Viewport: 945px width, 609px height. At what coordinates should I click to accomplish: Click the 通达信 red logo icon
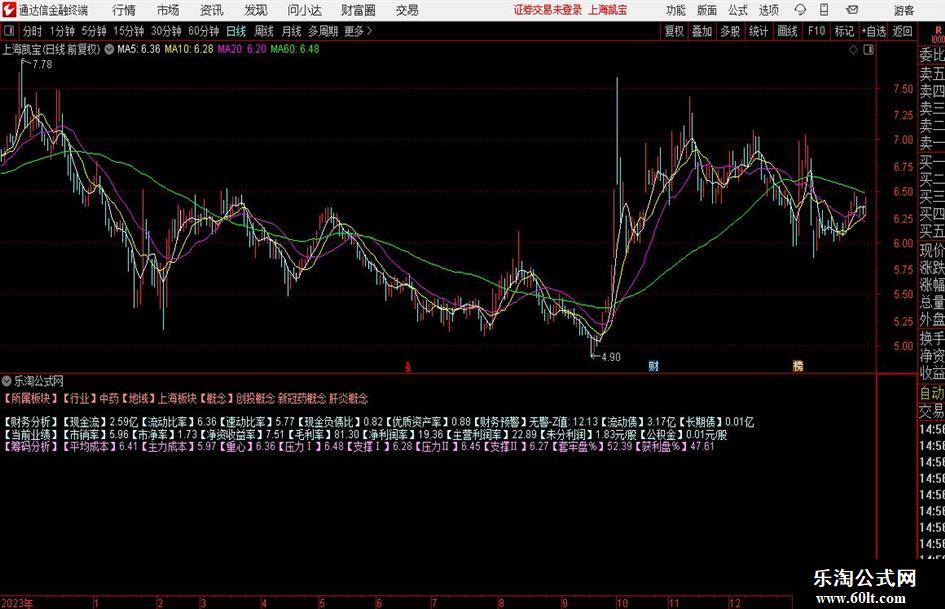(9, 10)
